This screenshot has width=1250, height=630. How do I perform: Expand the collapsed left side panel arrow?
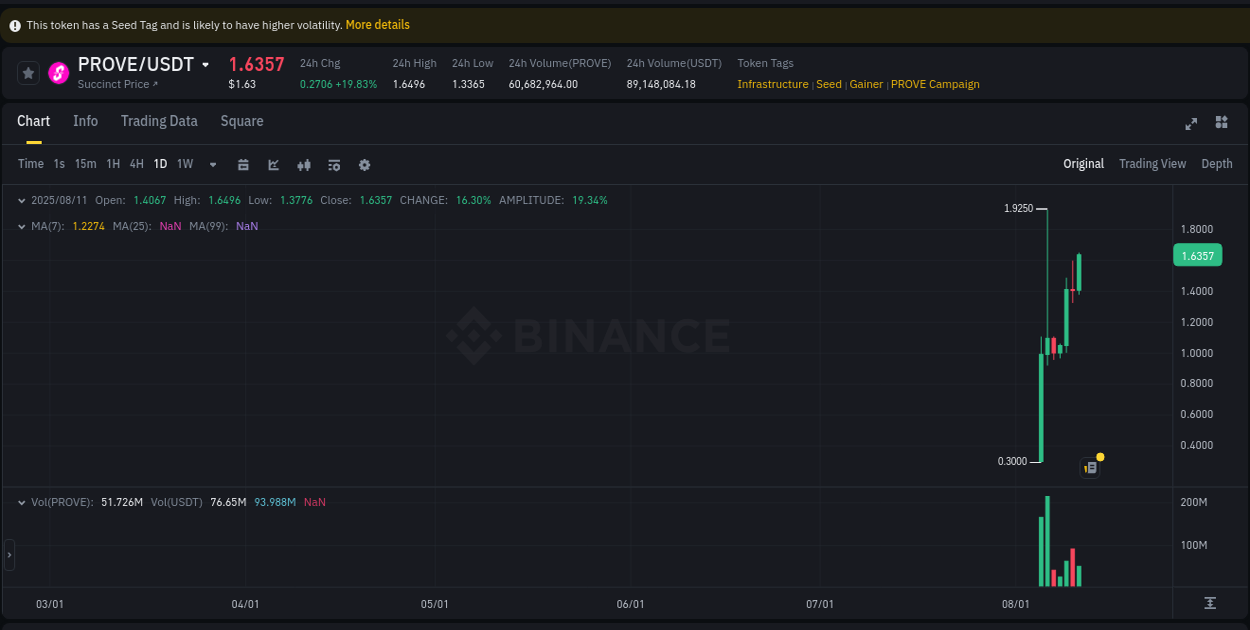click(8, 554)
